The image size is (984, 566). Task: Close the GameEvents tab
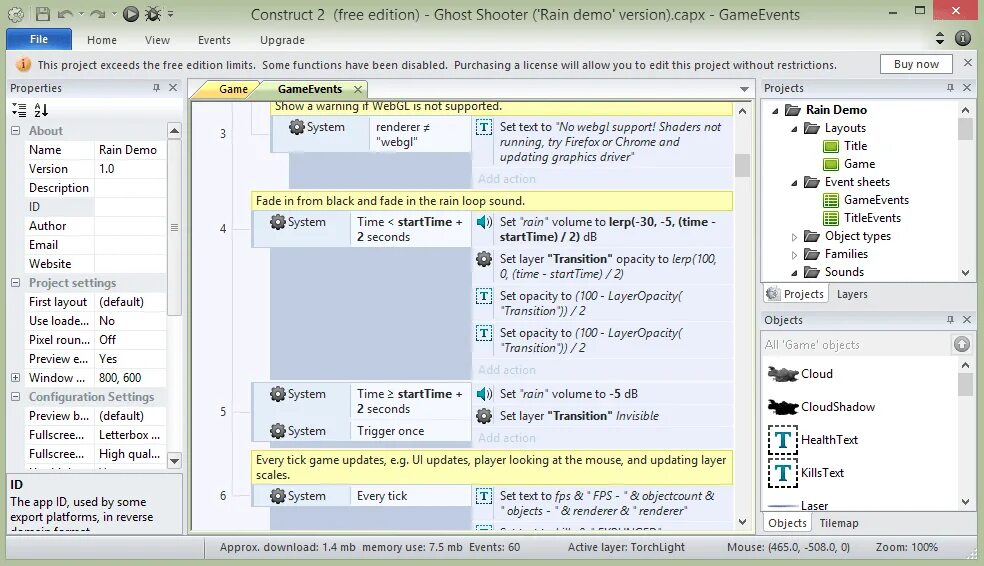(x=358, y=89)
